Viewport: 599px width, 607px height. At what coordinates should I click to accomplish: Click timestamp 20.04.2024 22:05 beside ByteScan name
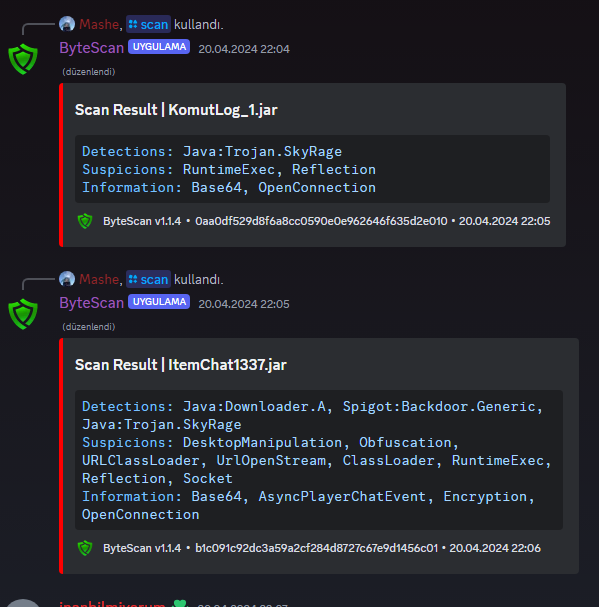click(244, 304)
